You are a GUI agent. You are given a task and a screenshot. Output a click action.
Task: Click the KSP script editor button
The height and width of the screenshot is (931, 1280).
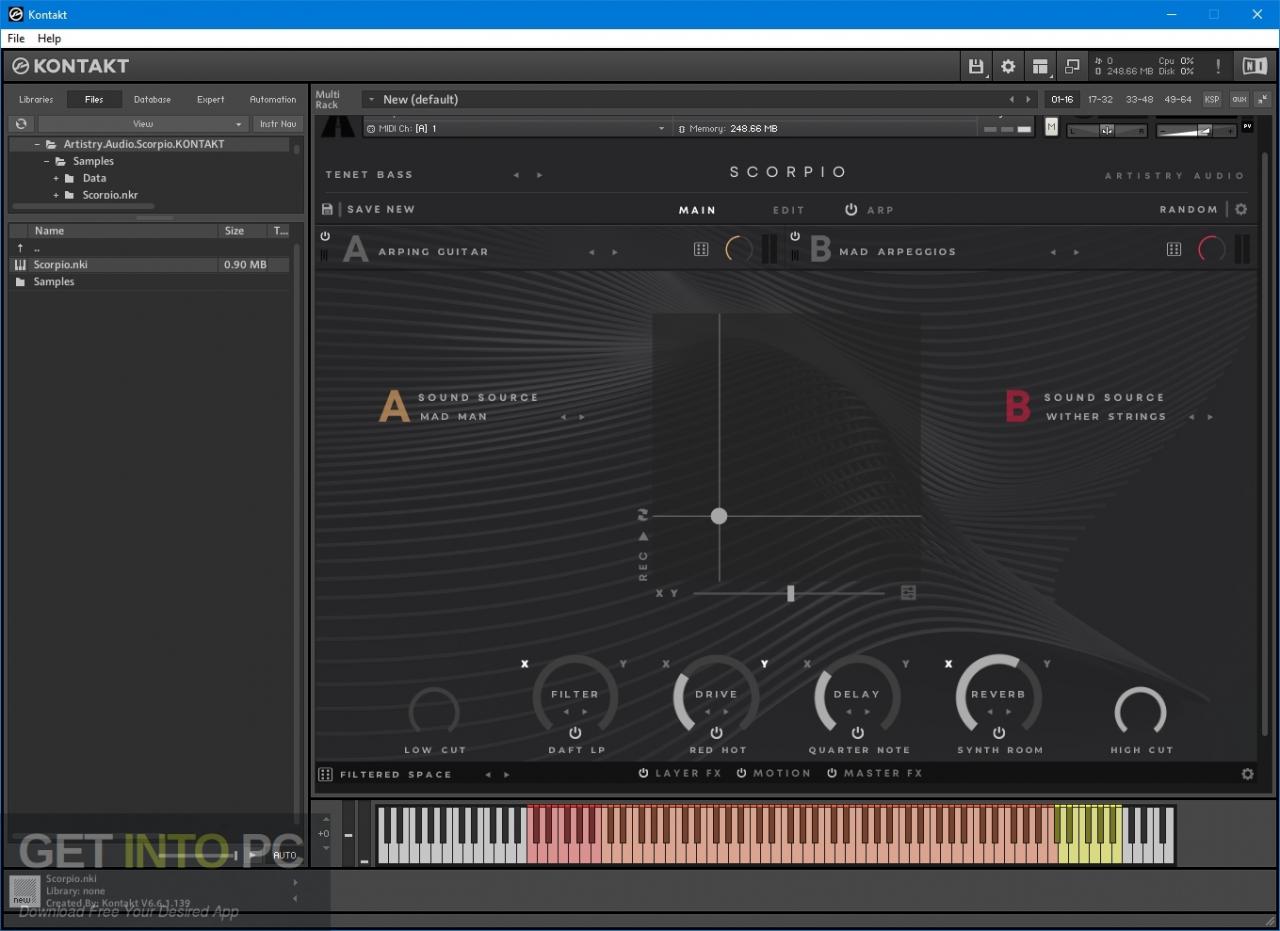(x=1212, y=99)
